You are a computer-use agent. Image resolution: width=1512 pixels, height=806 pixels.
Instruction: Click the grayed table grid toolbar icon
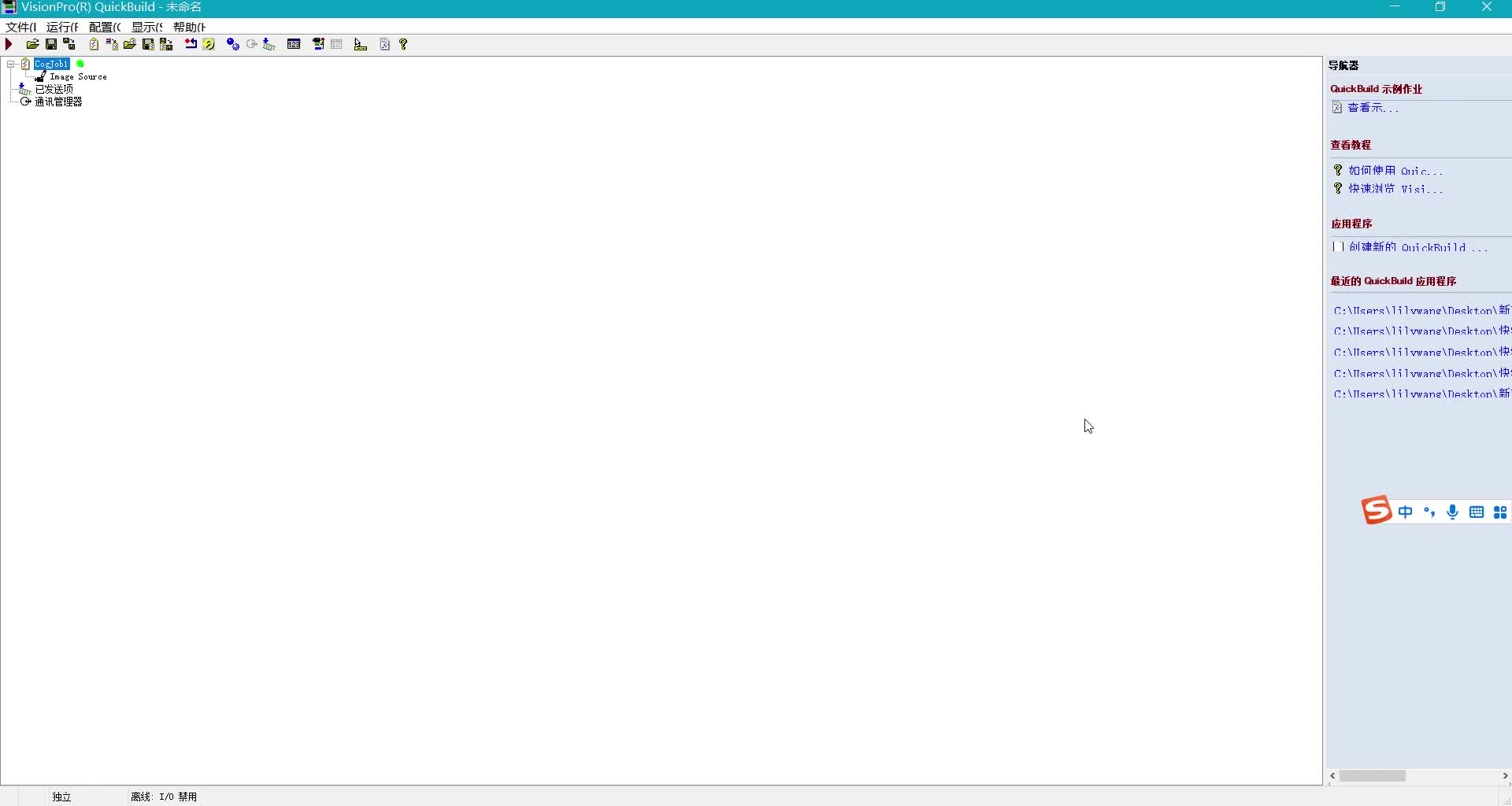[x=337, y=45]
